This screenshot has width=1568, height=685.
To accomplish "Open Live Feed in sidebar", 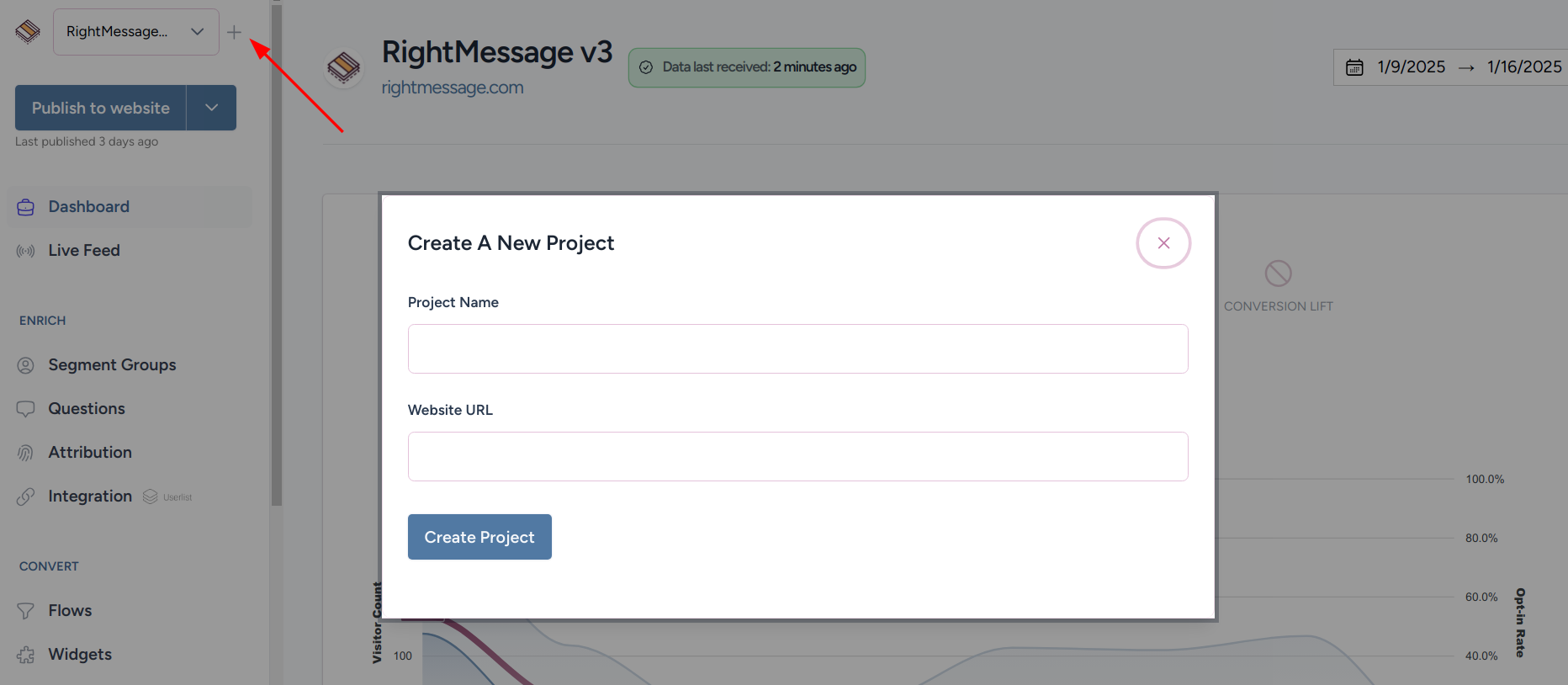I will [x=84, y=251].
